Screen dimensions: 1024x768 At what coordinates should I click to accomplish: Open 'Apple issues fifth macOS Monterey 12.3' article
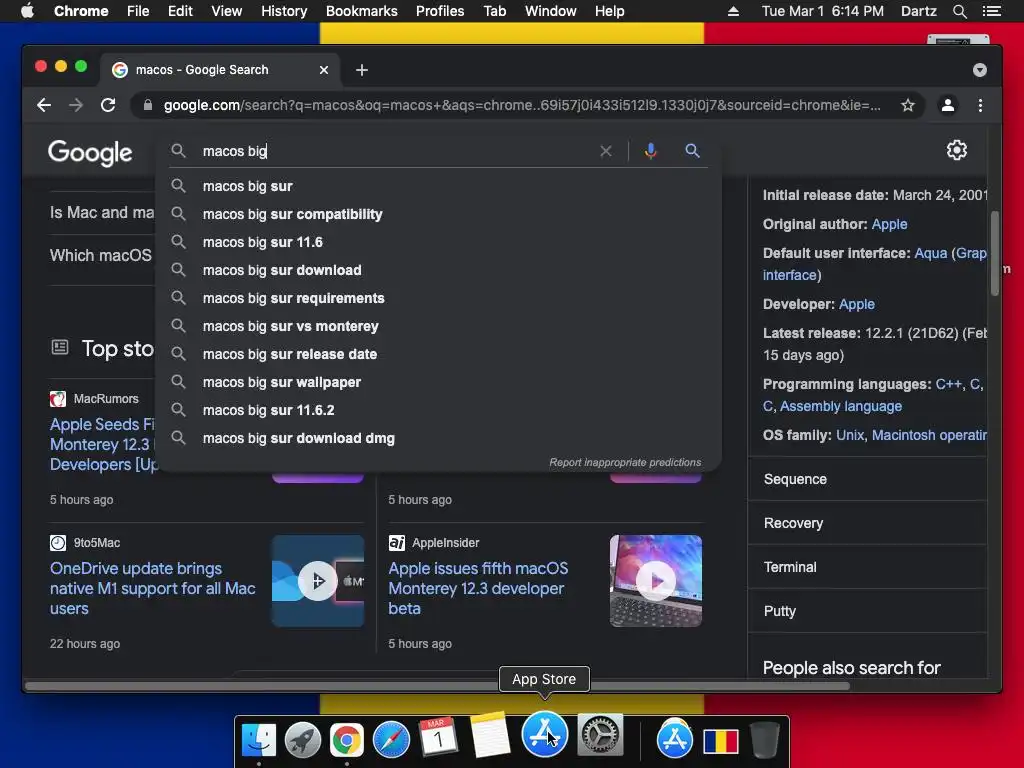tap(478, 588)
